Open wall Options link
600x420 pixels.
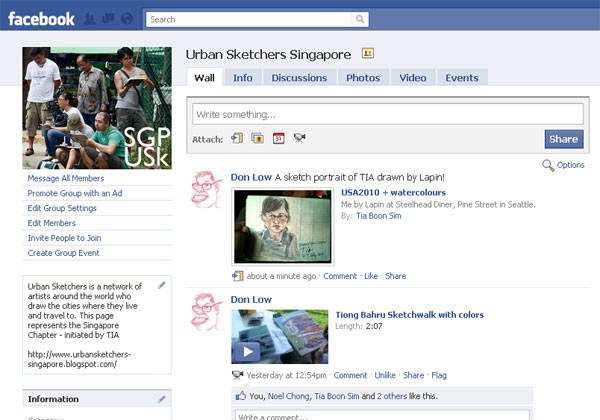coord(571,165)
